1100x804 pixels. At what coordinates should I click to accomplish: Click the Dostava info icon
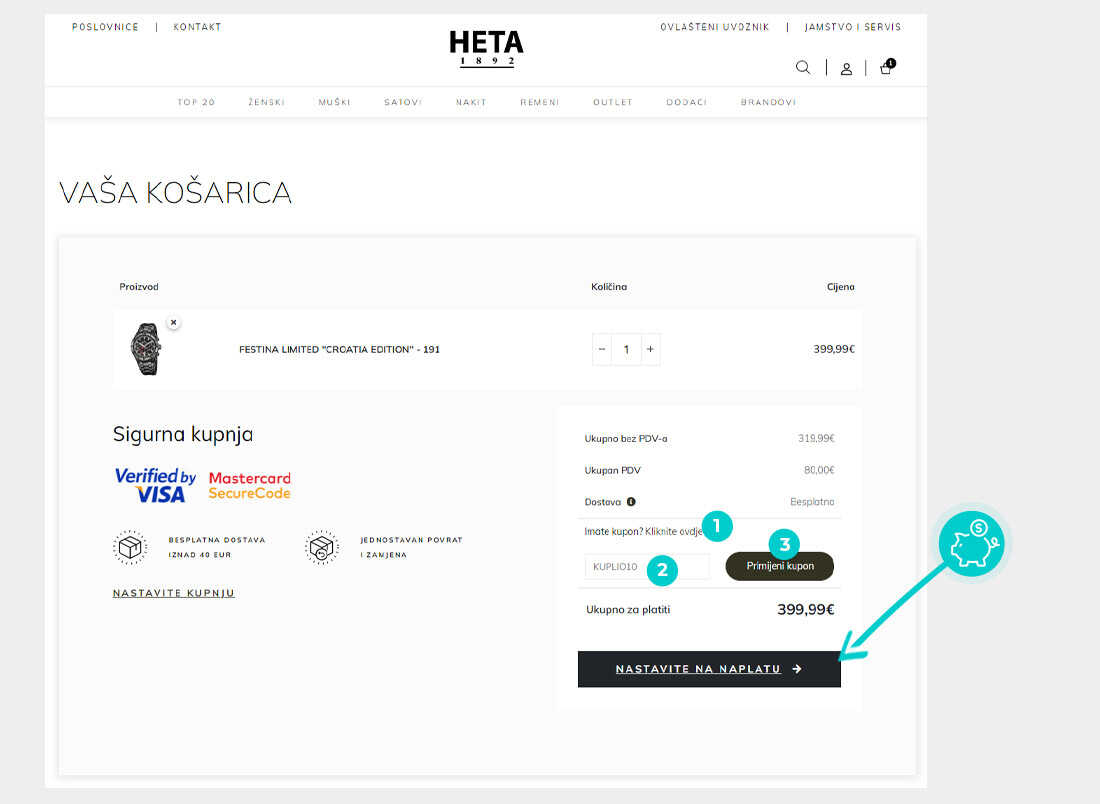[631, 502]
